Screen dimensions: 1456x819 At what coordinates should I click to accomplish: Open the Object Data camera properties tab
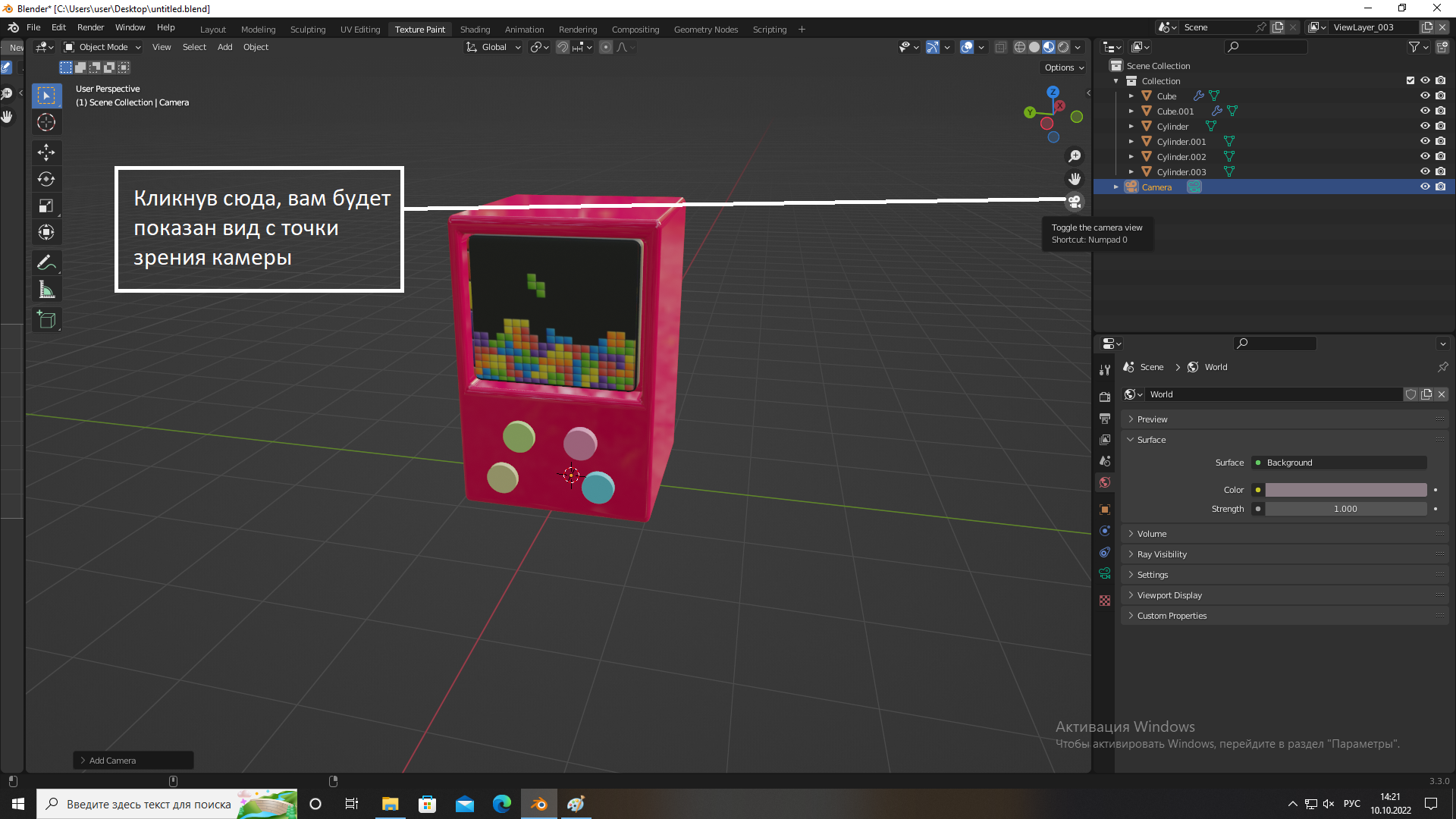tap(1105, 573)
